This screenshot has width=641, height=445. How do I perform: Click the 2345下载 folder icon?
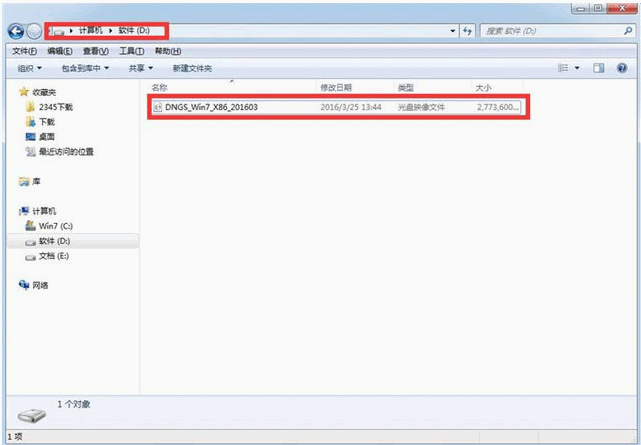(x=30, y=107)
